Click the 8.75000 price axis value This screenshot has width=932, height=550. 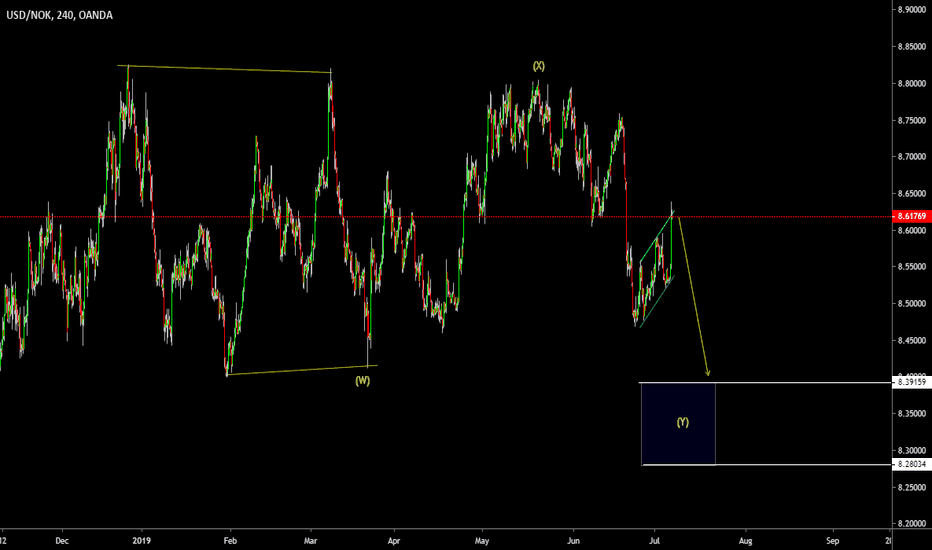(x=912, y=120)
